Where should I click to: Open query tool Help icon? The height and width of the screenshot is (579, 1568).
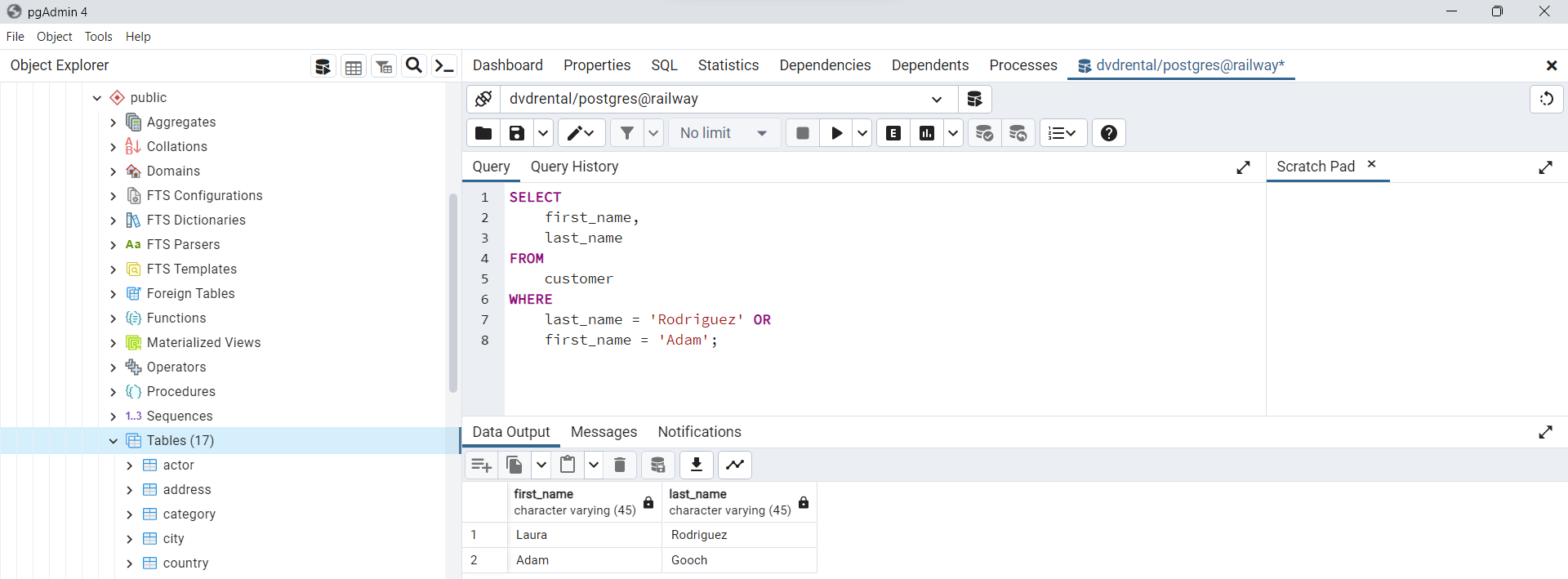[x=1109, y=133]
